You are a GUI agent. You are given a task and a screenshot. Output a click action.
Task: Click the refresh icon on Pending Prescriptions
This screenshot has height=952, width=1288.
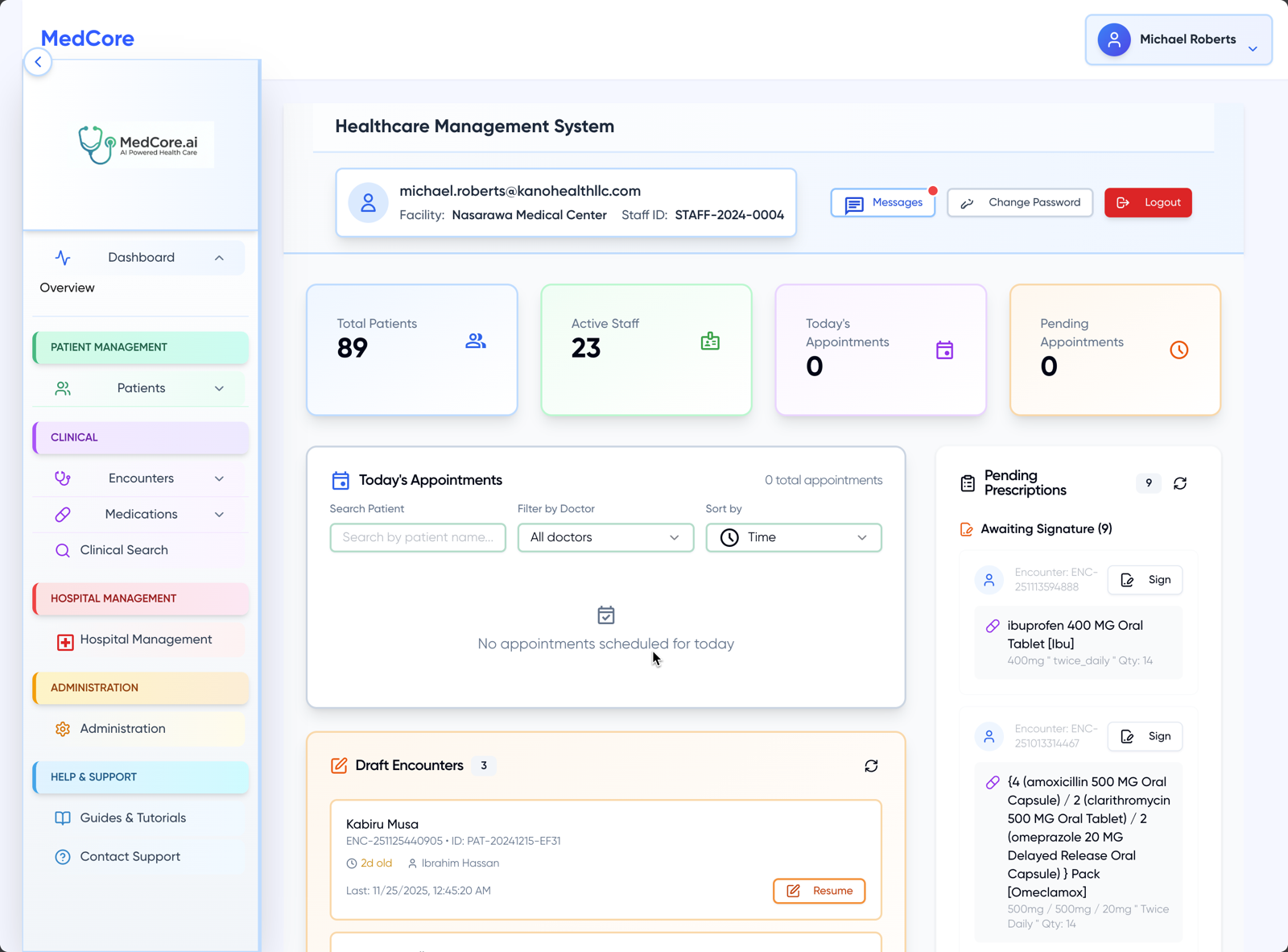pos(1180,483)
